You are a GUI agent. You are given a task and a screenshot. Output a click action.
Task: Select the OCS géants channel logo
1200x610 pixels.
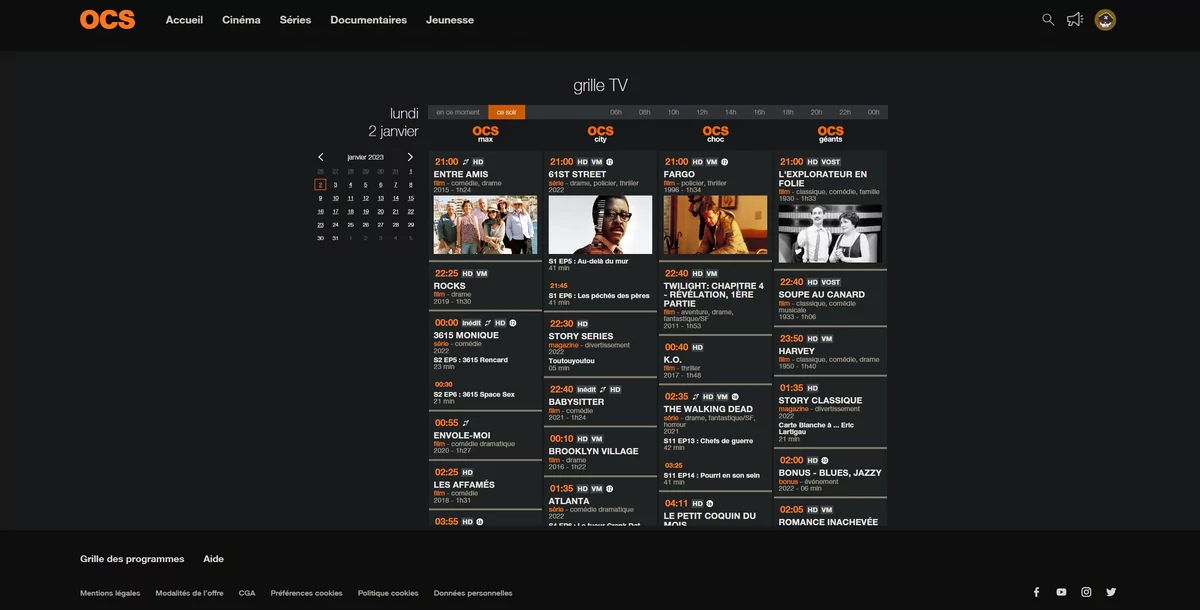830,134
